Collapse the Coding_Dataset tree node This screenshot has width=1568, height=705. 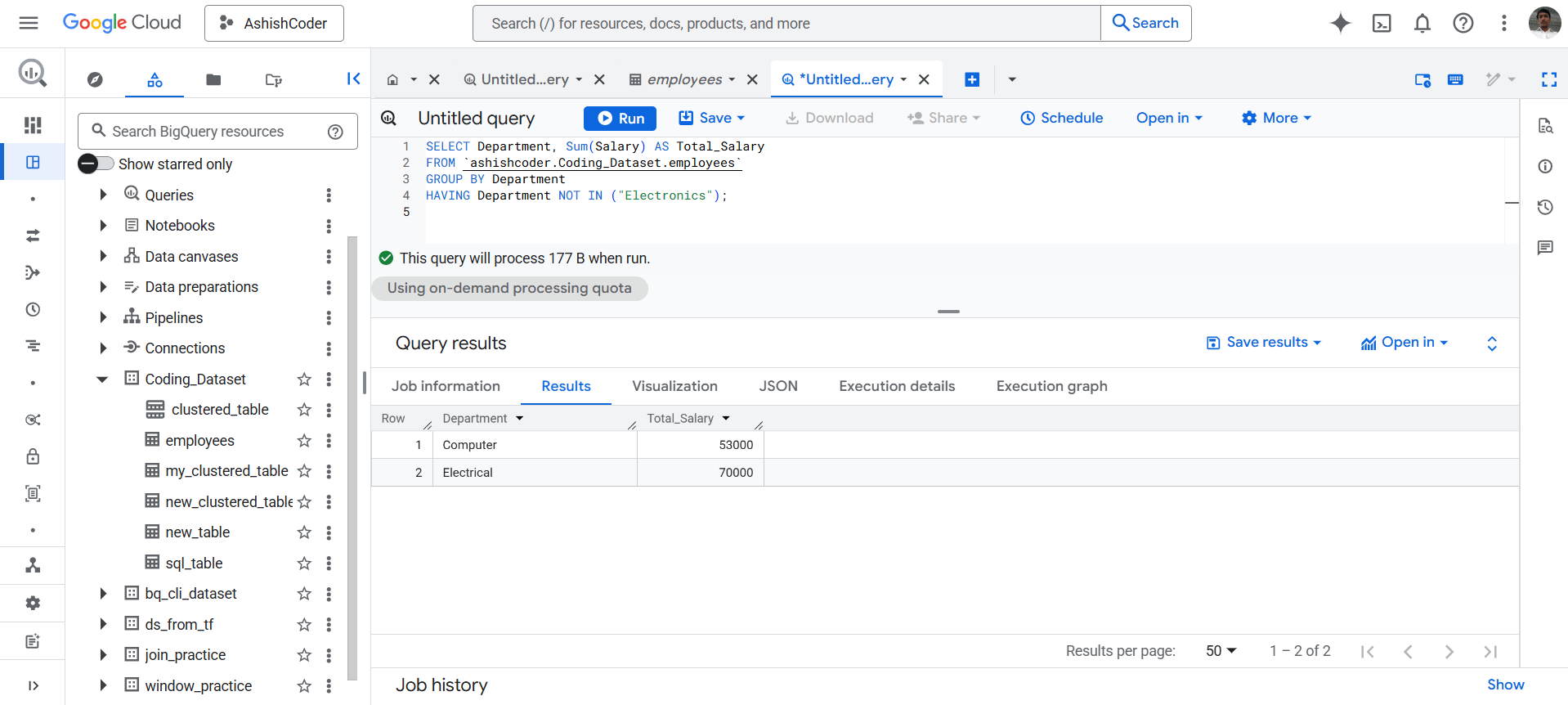coord(102,379)
